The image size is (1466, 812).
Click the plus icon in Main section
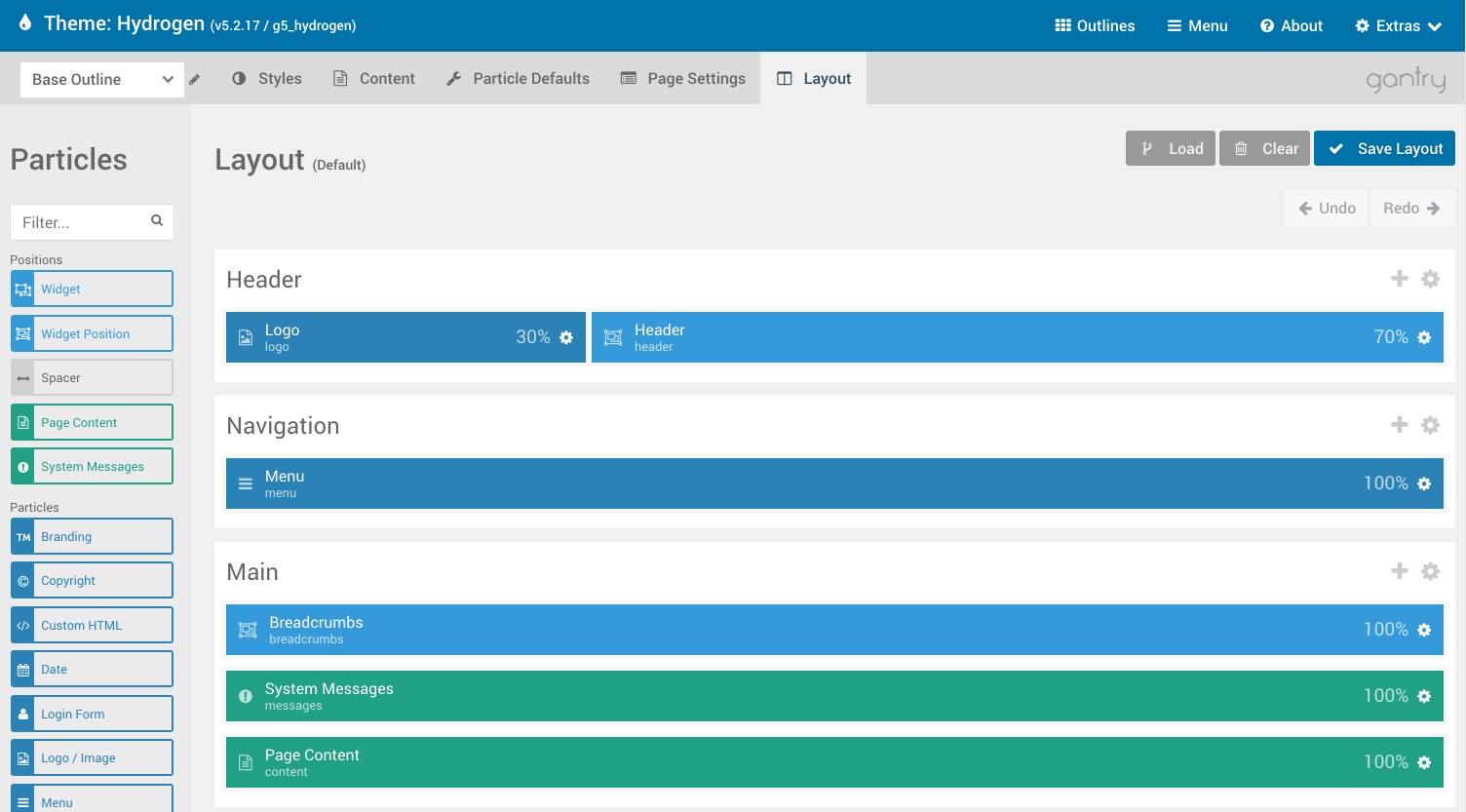pyautogui.click(x=1399, y=571)
